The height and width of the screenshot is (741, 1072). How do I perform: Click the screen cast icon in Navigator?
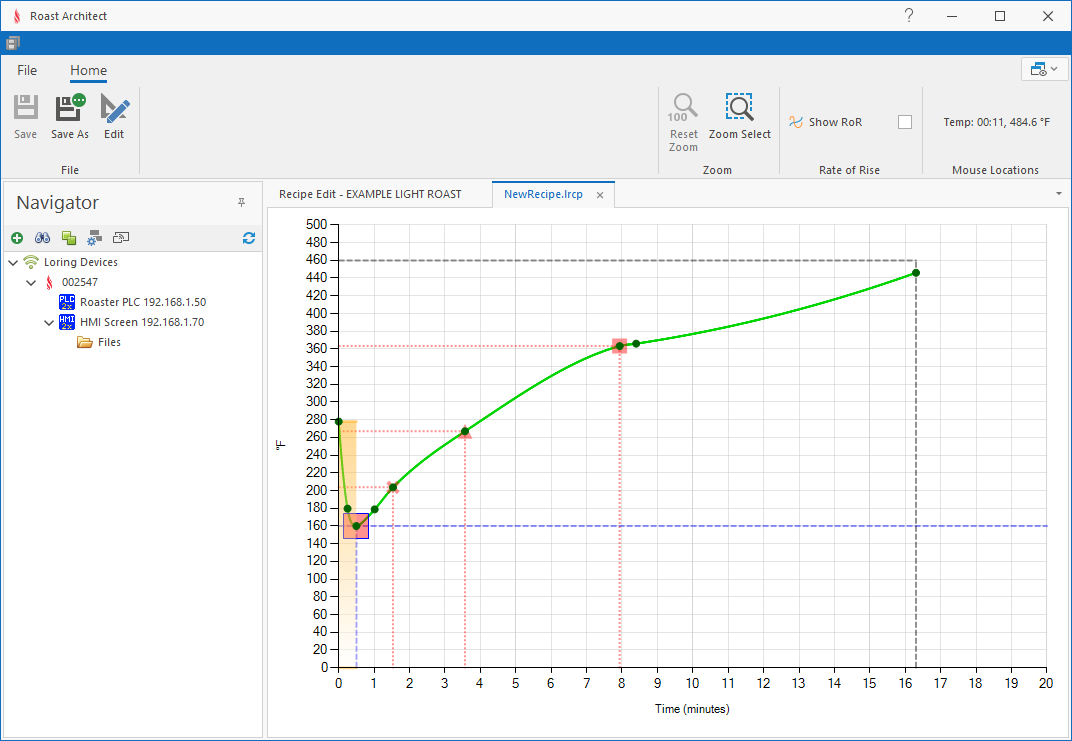coord(121,238)
